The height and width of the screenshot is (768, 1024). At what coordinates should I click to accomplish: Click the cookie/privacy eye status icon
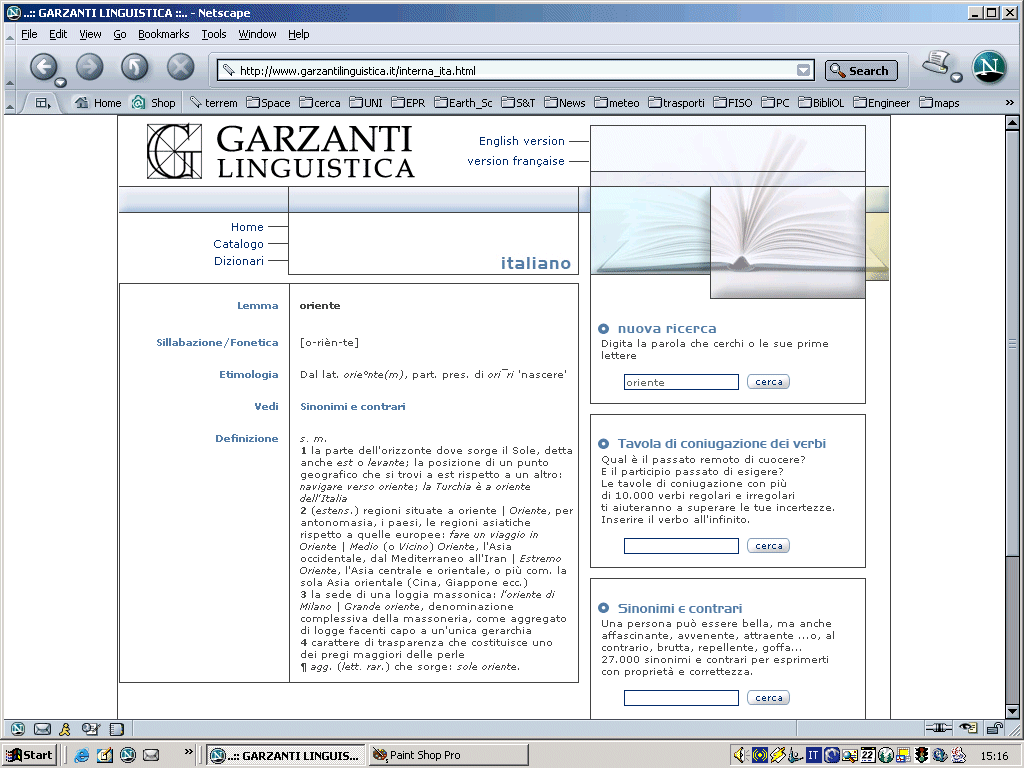968,728
